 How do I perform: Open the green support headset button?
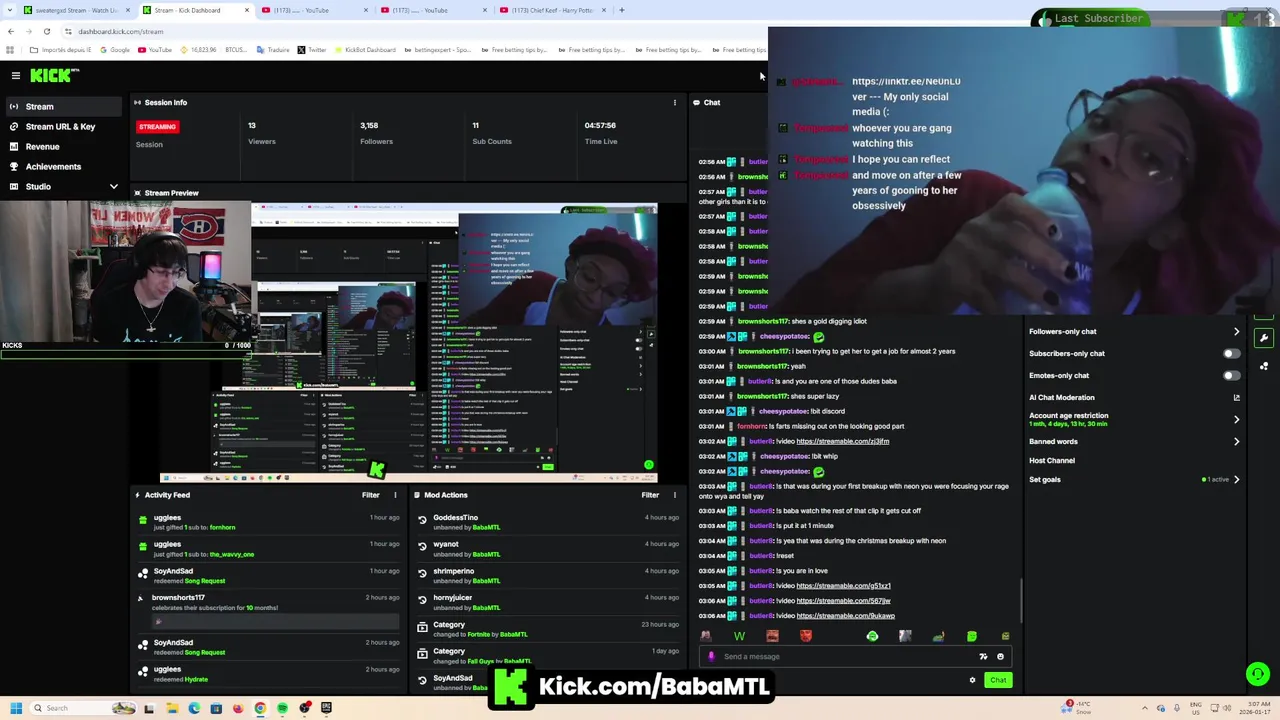coord(1258,674)
